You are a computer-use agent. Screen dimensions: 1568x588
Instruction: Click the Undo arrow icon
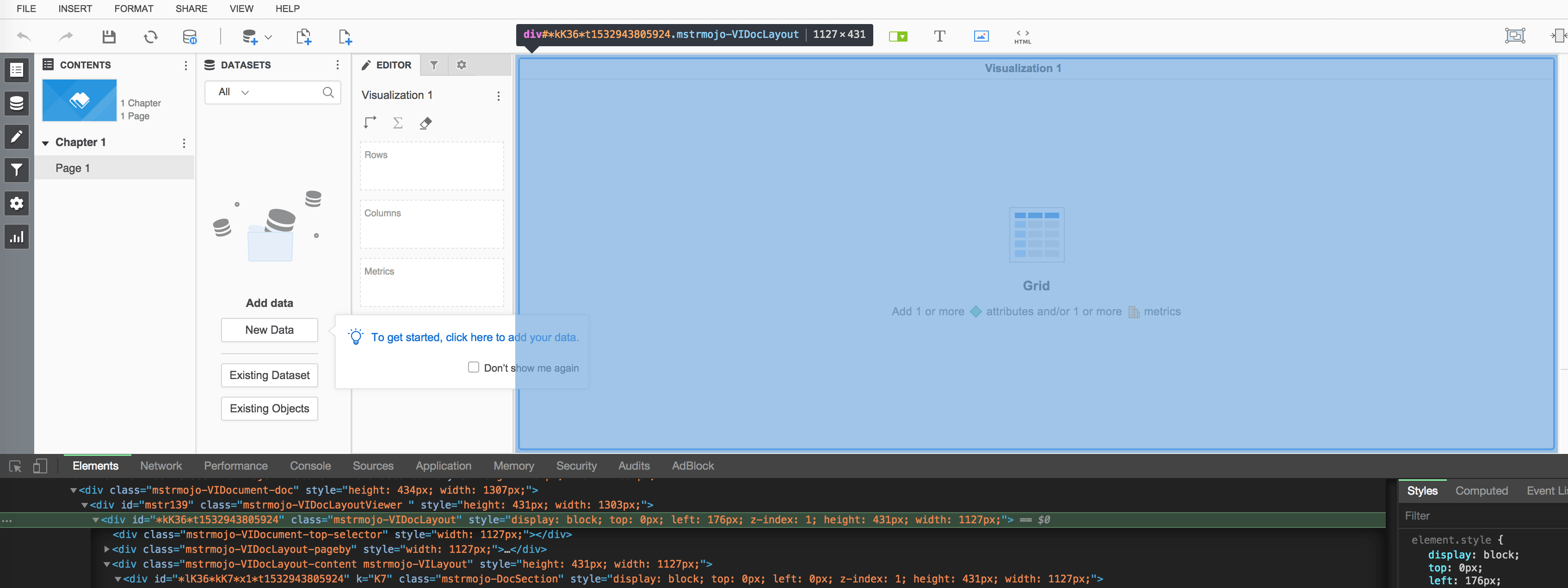pyautogui.click(x=24, y=37)
